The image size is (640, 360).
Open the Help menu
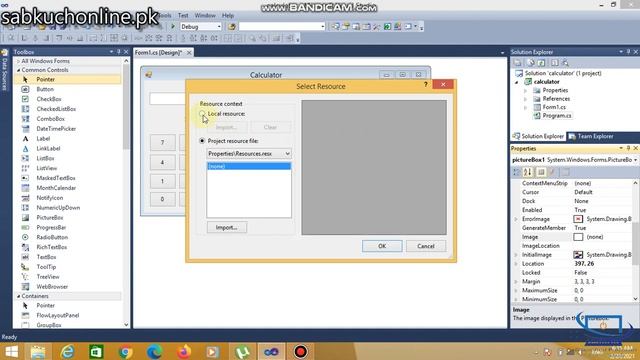pos(228,16)
